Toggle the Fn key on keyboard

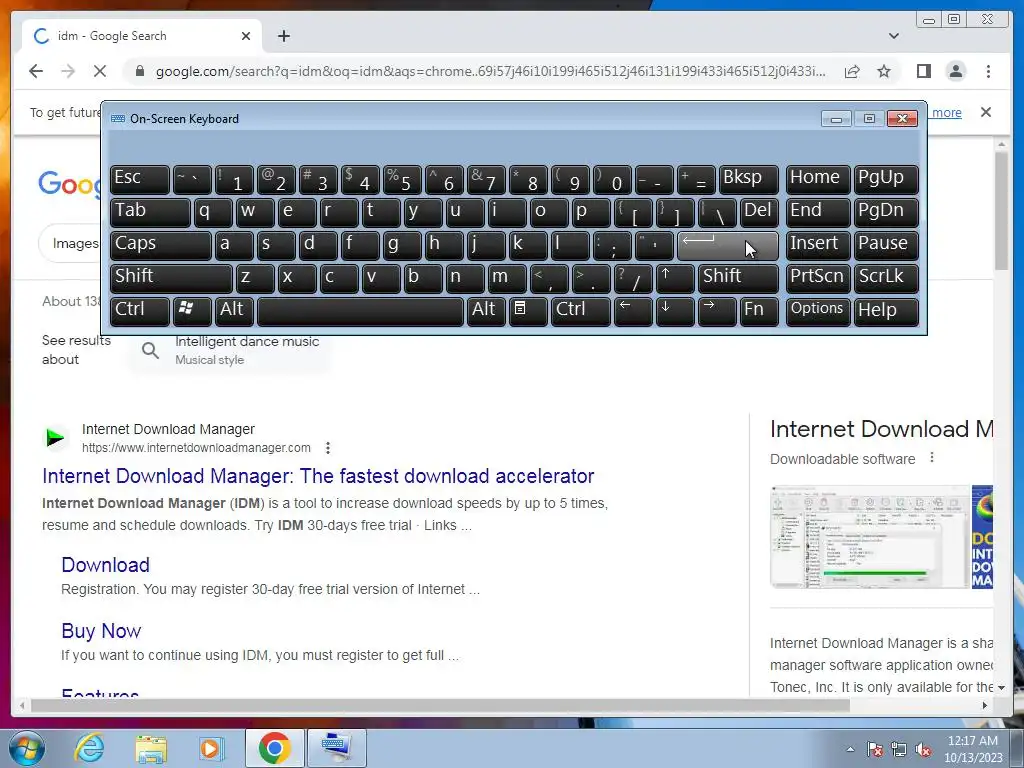(759, 311)
